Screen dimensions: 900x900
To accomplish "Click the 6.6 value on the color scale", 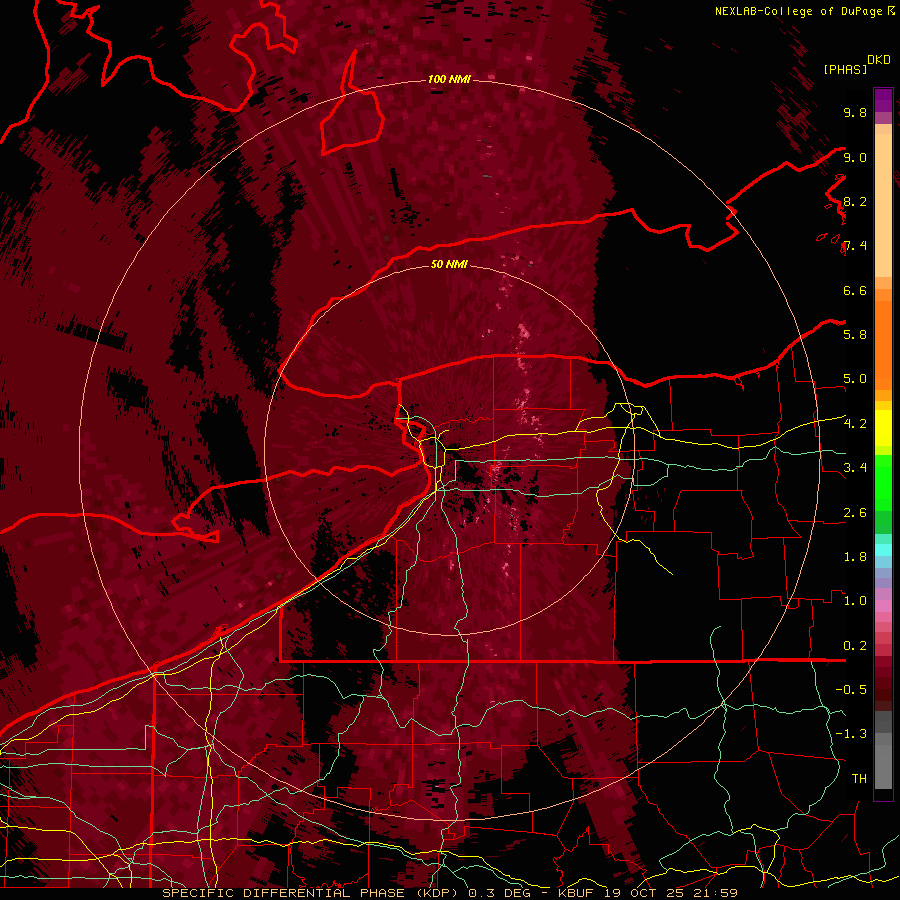I will 855,290.
